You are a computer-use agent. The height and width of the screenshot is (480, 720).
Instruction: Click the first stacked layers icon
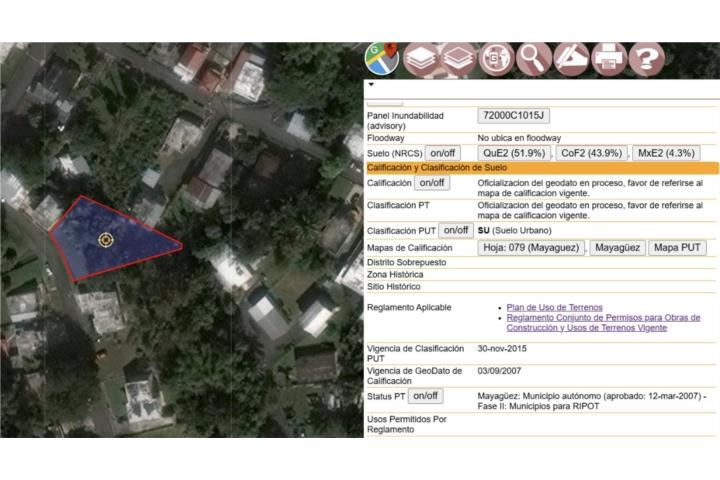[x=423, y=59]
